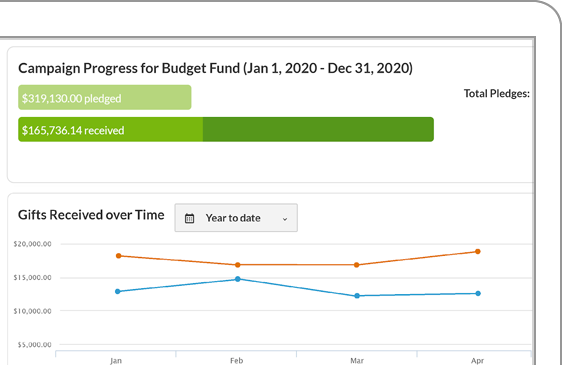
Task: Click the chevron arrow in date range selector
Action: click(x=285, y=219)
